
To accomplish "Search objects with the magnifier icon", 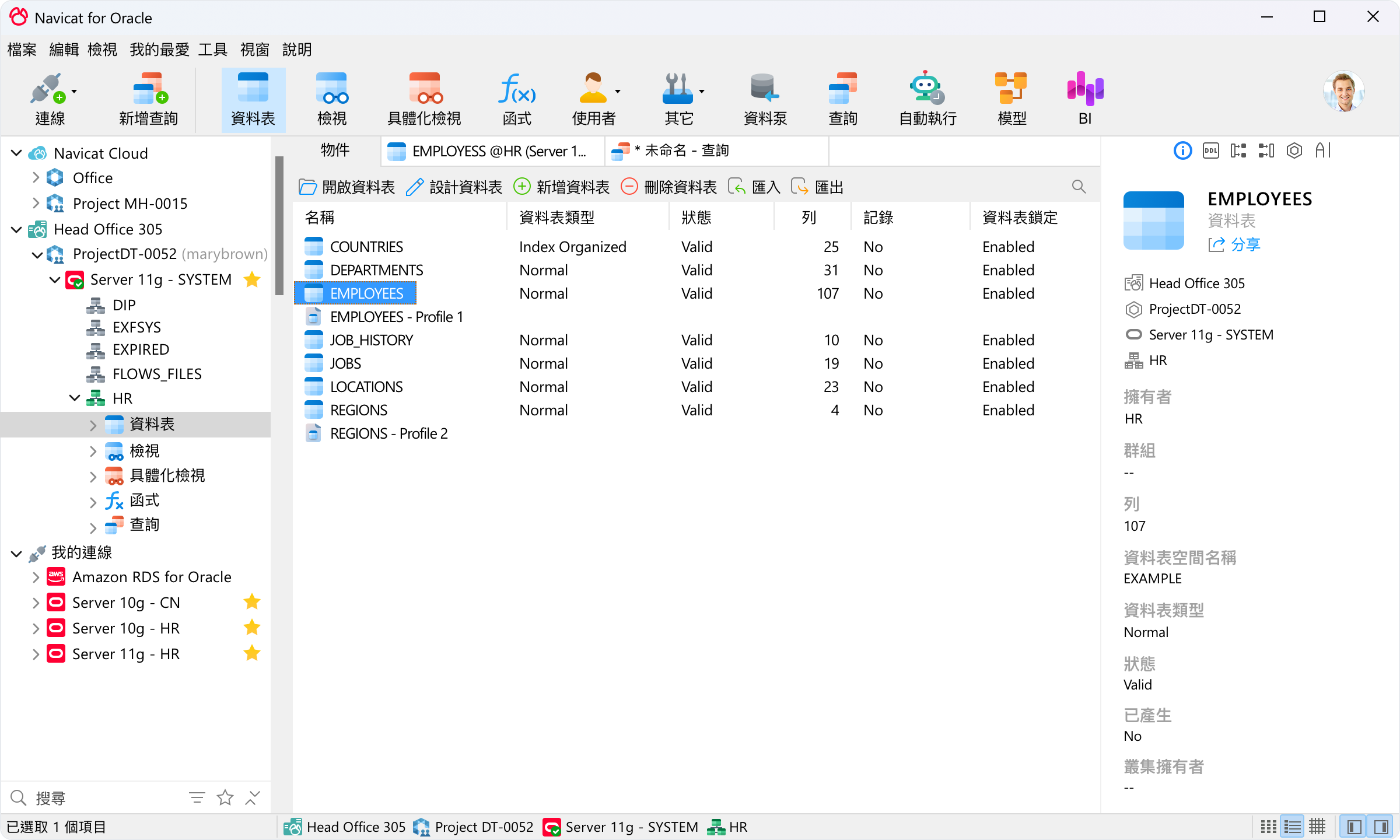I will (1079, 187).
